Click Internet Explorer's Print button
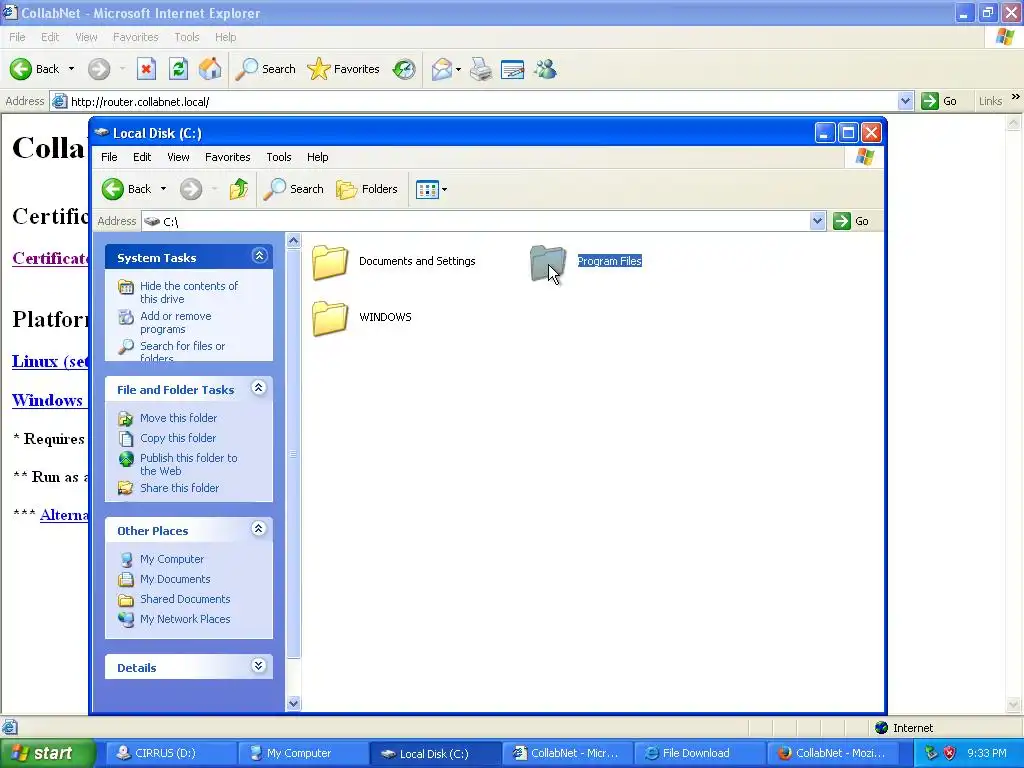1024x768 pixels. (x=481, y=69)
